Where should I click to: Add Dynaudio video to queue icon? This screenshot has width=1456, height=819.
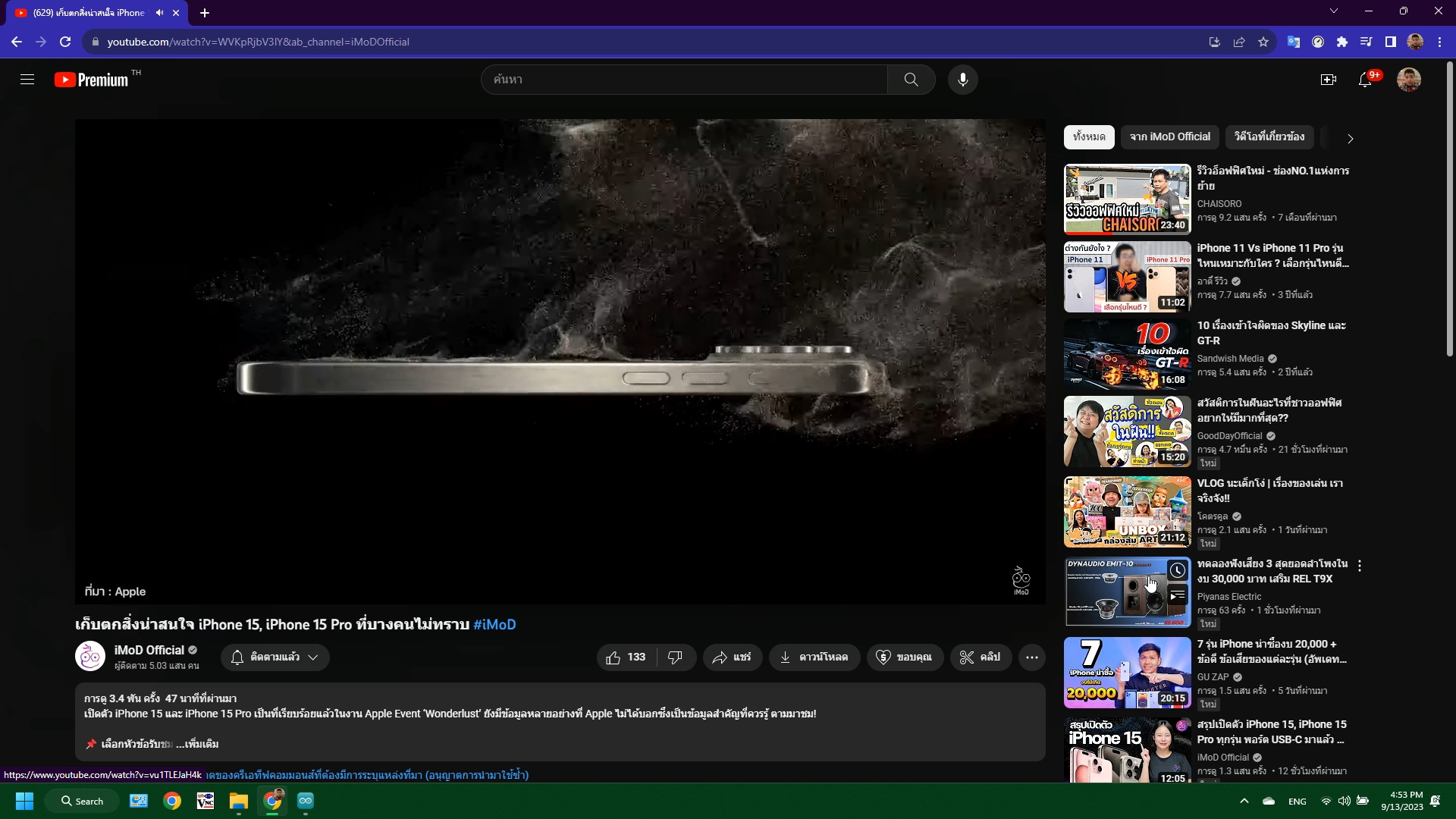[x=1177, y=596]
